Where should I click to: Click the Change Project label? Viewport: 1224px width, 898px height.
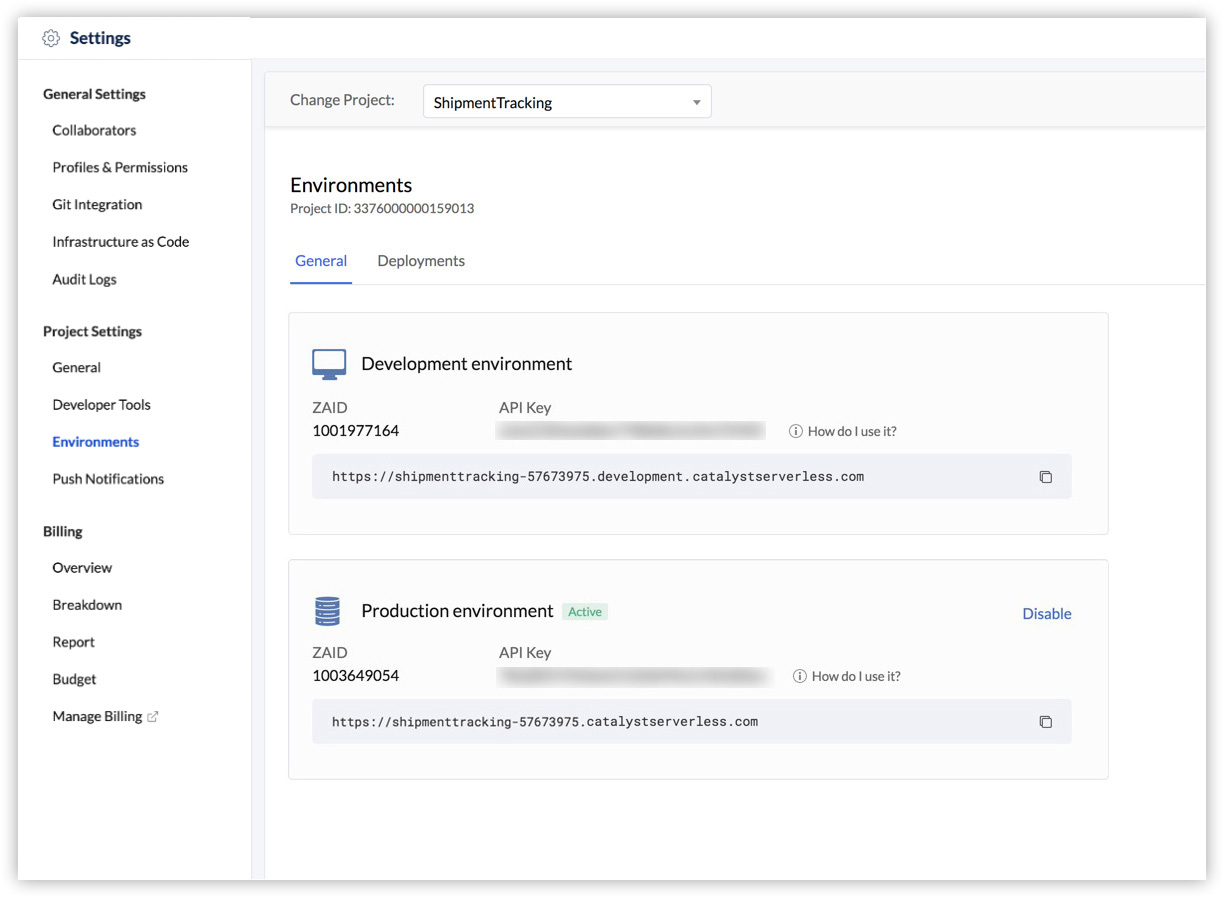[x=342, y=100]
